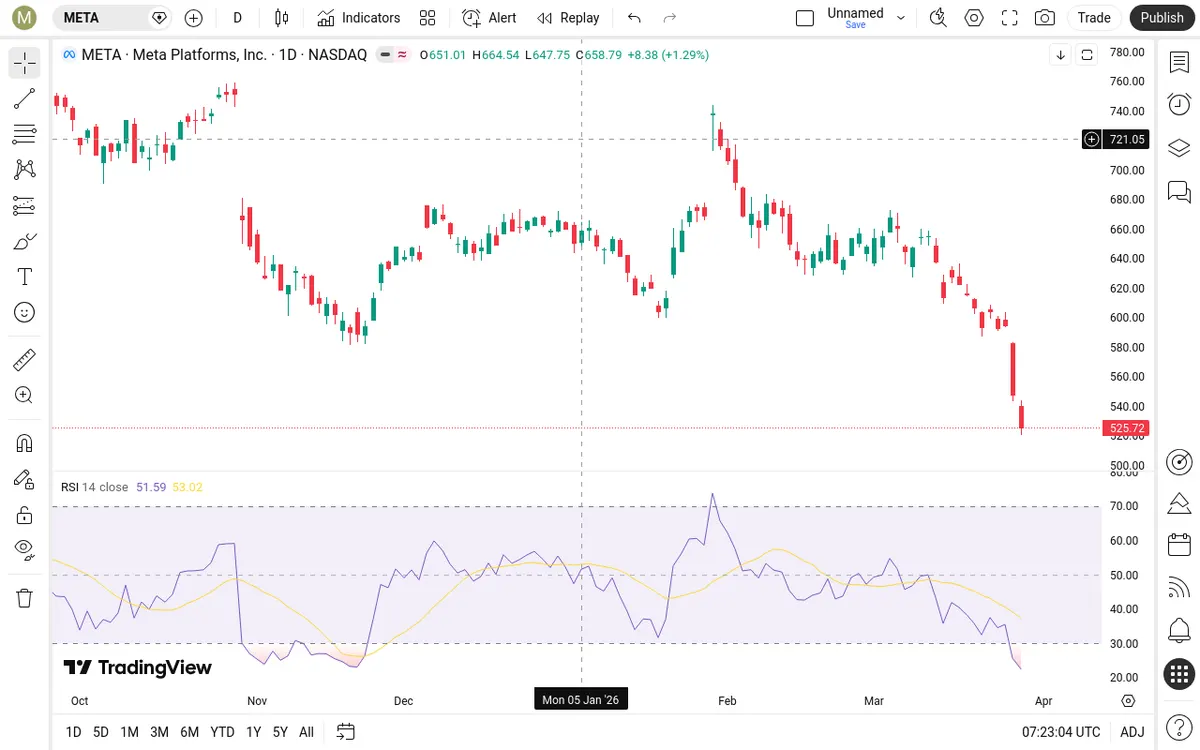Open the products grid menu
This screenshot has height=750, width=1200.
[1179, 674]
